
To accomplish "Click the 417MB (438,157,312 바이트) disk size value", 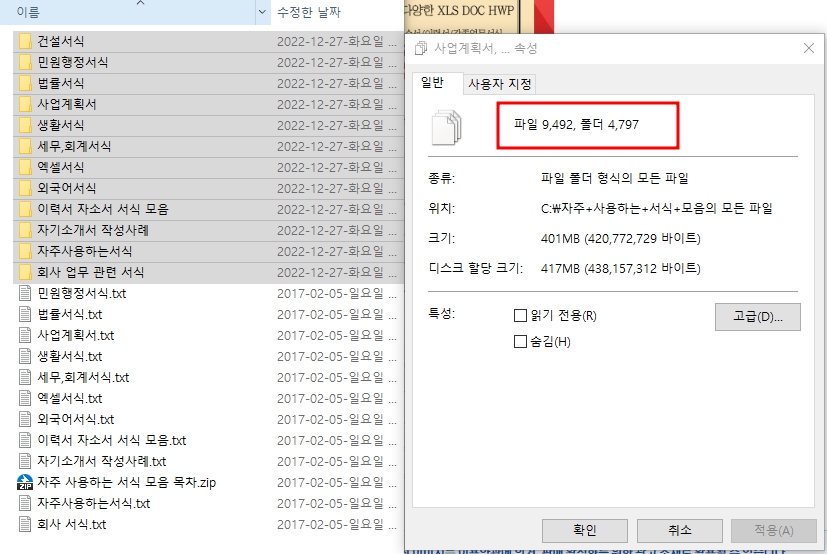I will click(621, 269).
